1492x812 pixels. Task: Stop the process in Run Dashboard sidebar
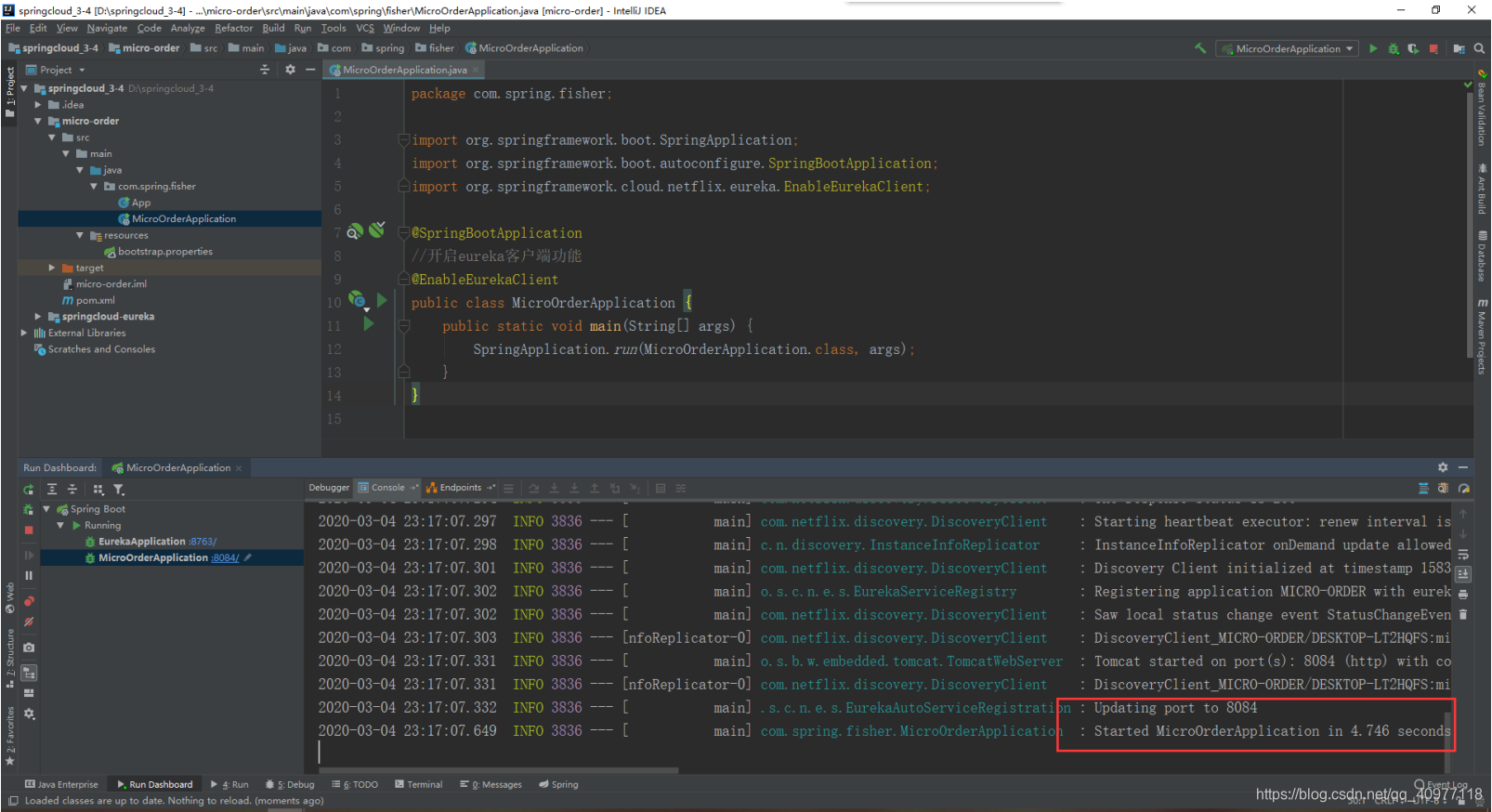29,530
